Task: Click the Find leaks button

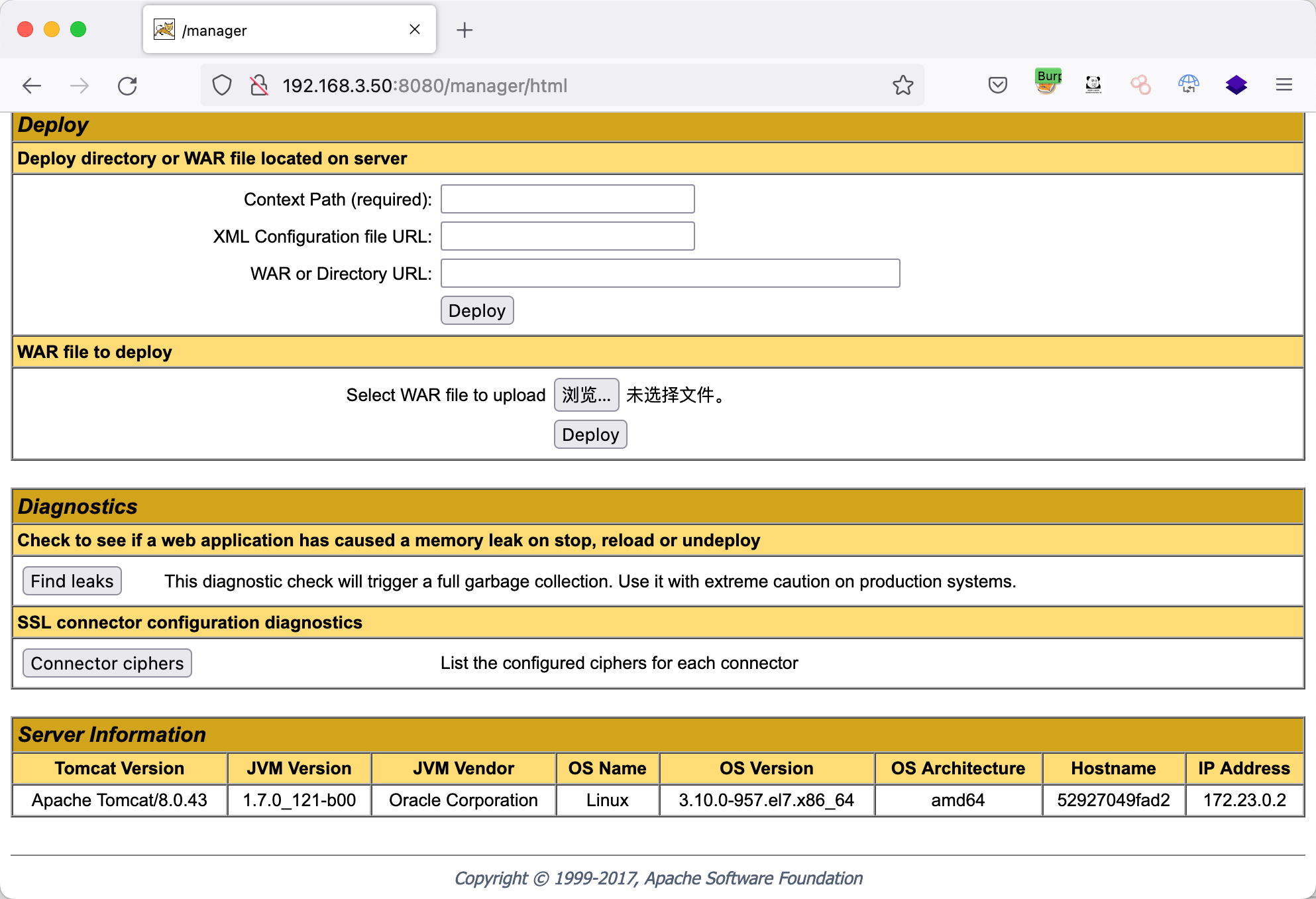Action: click(x=72, y=581)
